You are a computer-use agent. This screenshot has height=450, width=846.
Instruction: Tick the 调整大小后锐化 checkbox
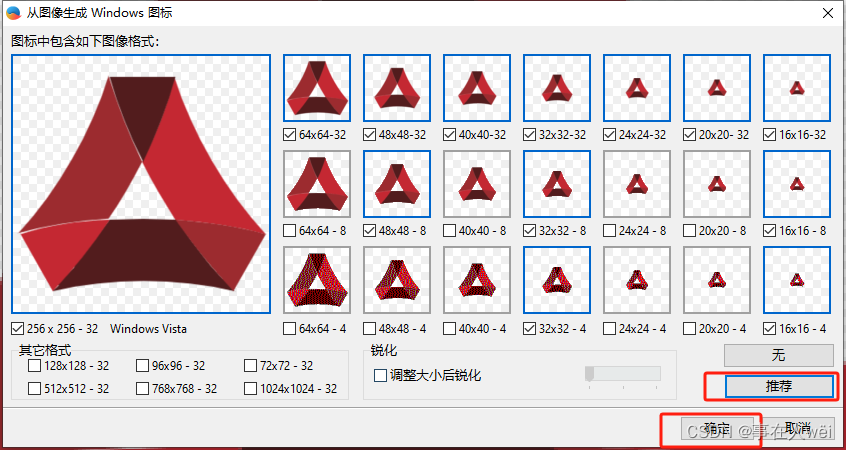(x=380, y=376)
